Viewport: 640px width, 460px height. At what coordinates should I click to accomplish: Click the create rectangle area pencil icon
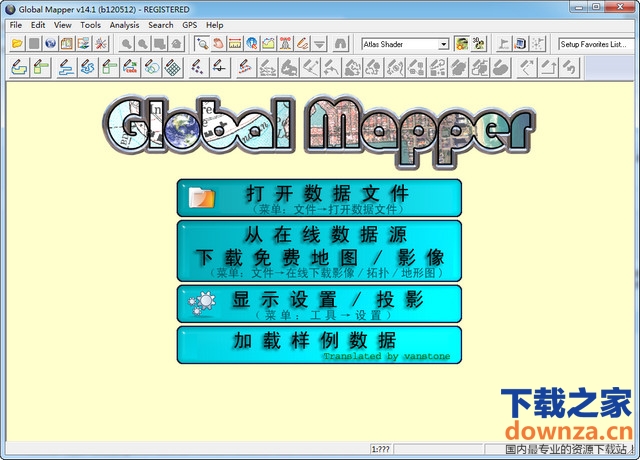pyautogui.click(x=41, y=67)
